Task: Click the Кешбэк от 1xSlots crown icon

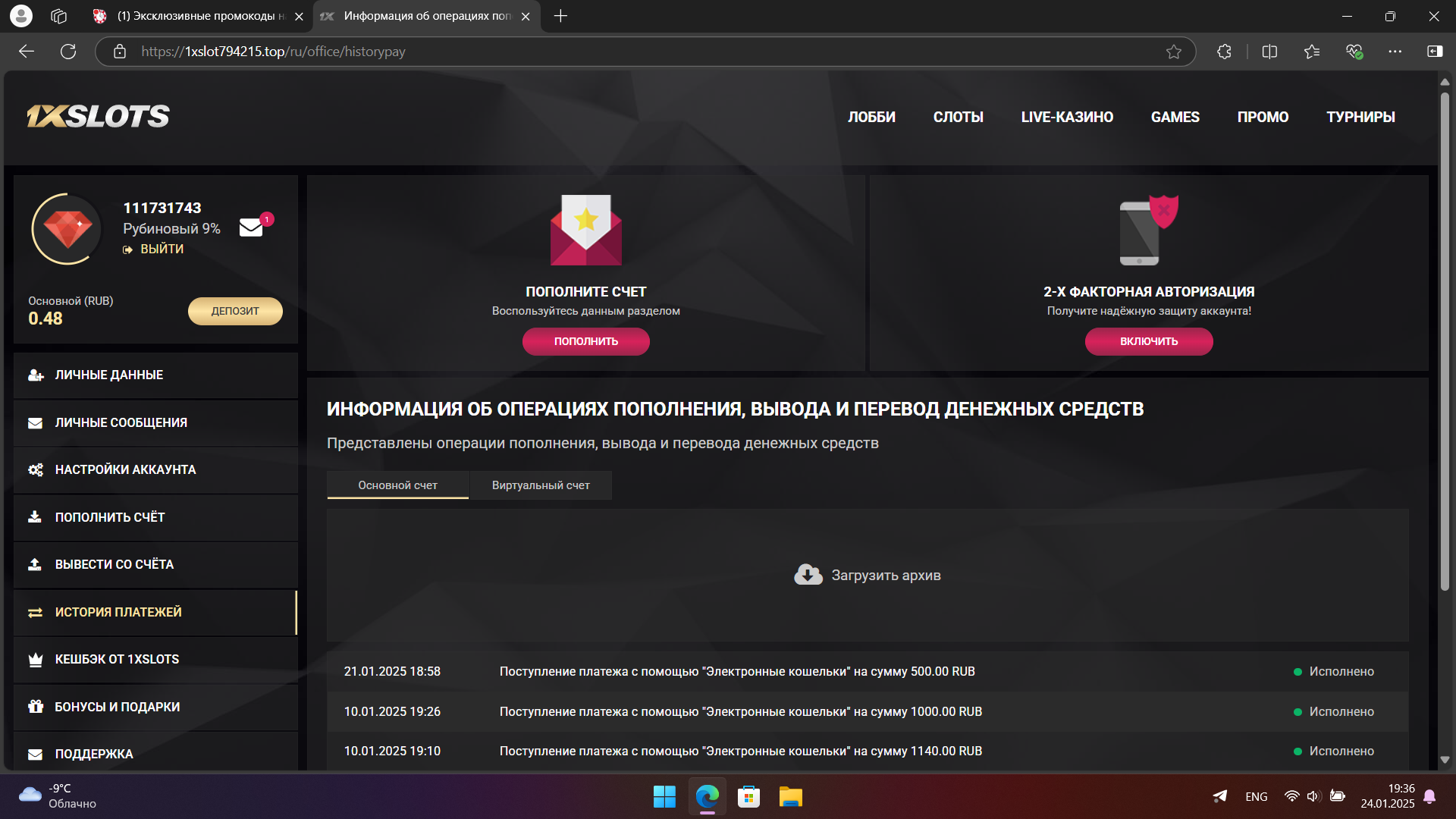Action: 36,659
